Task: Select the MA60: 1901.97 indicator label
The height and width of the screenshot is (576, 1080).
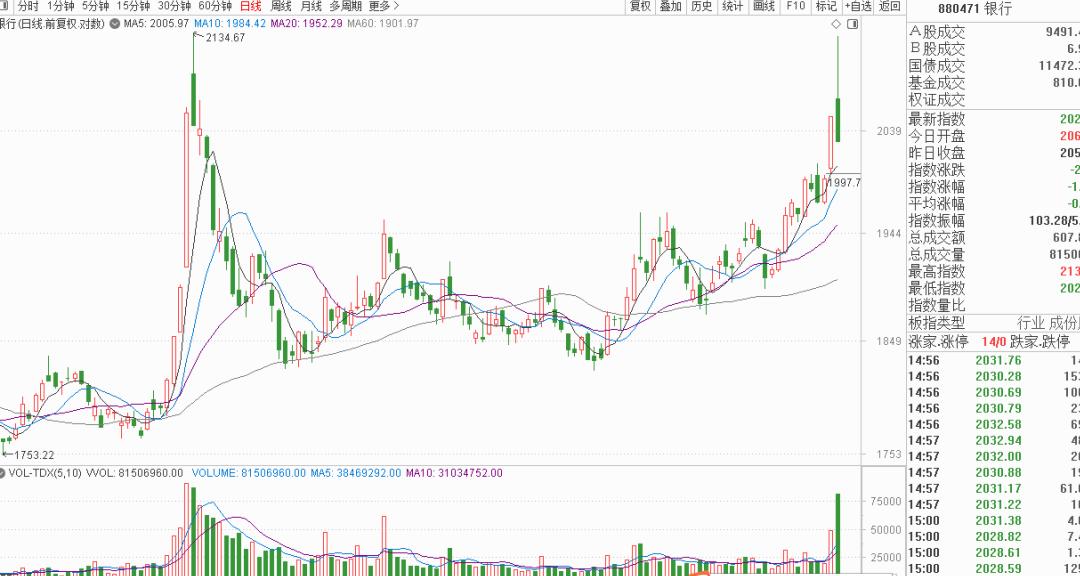Action: tap(383, 23)
